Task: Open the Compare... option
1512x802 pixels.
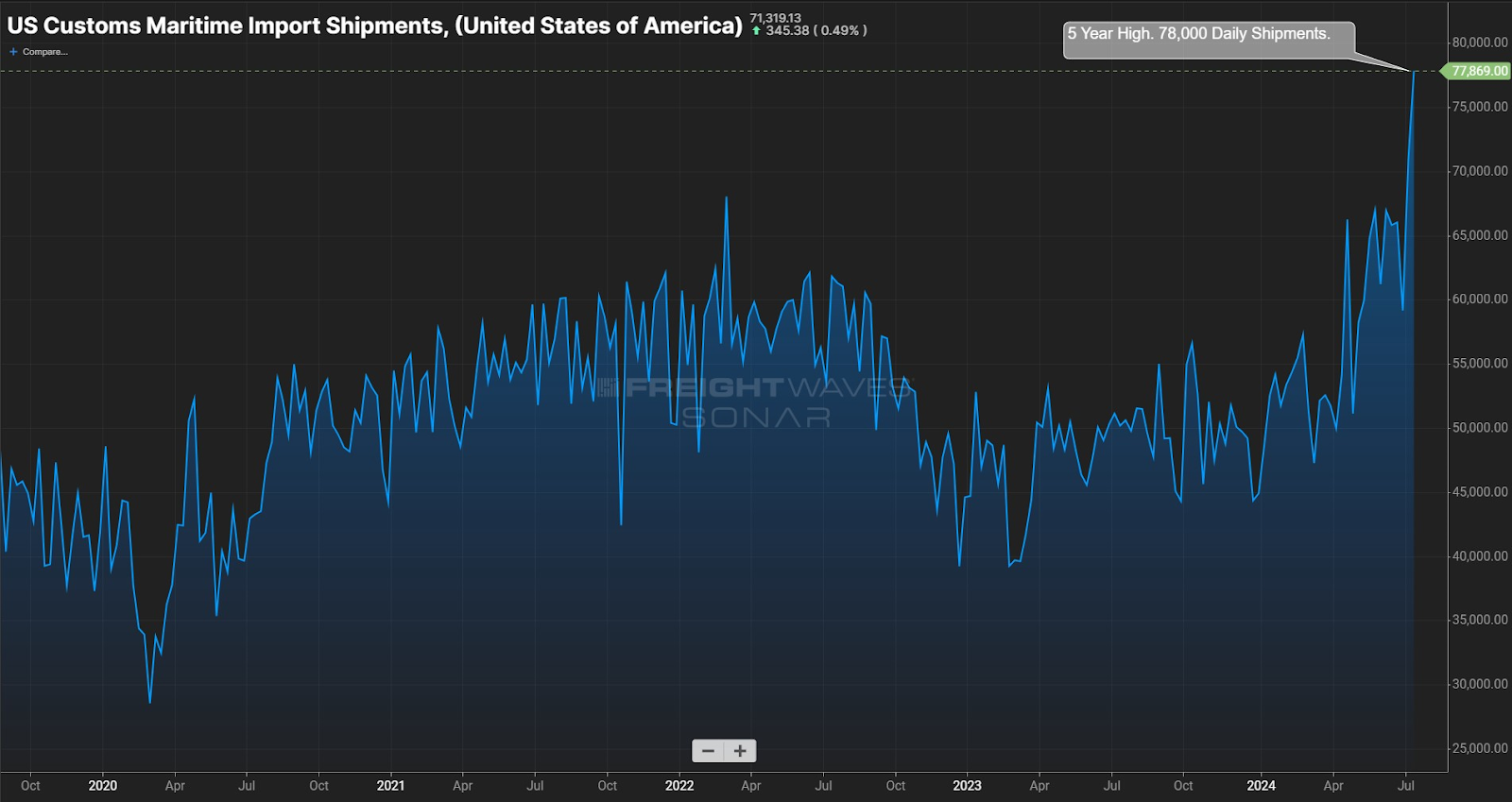Action: [44, 52]
